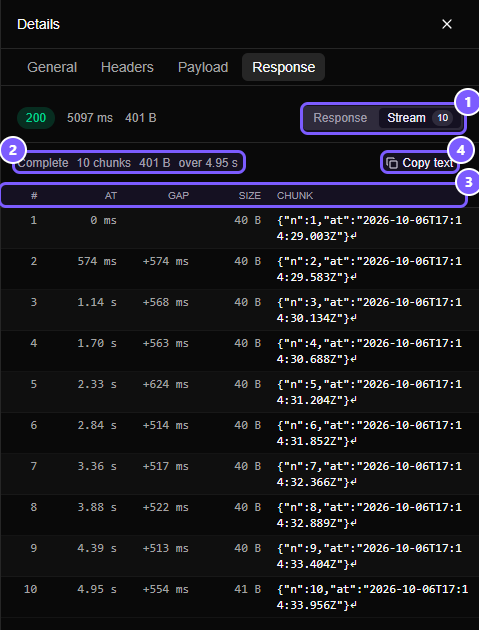Click the stream chunk count badge 10
The width and height of the screenshot is (479, 630).
pos(442,118)
